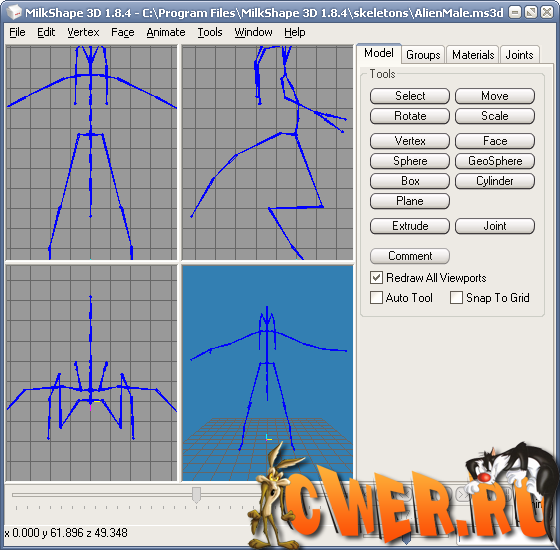Switch to the Materials tab
Screen dimensions: 560x550
pos(473,55)
